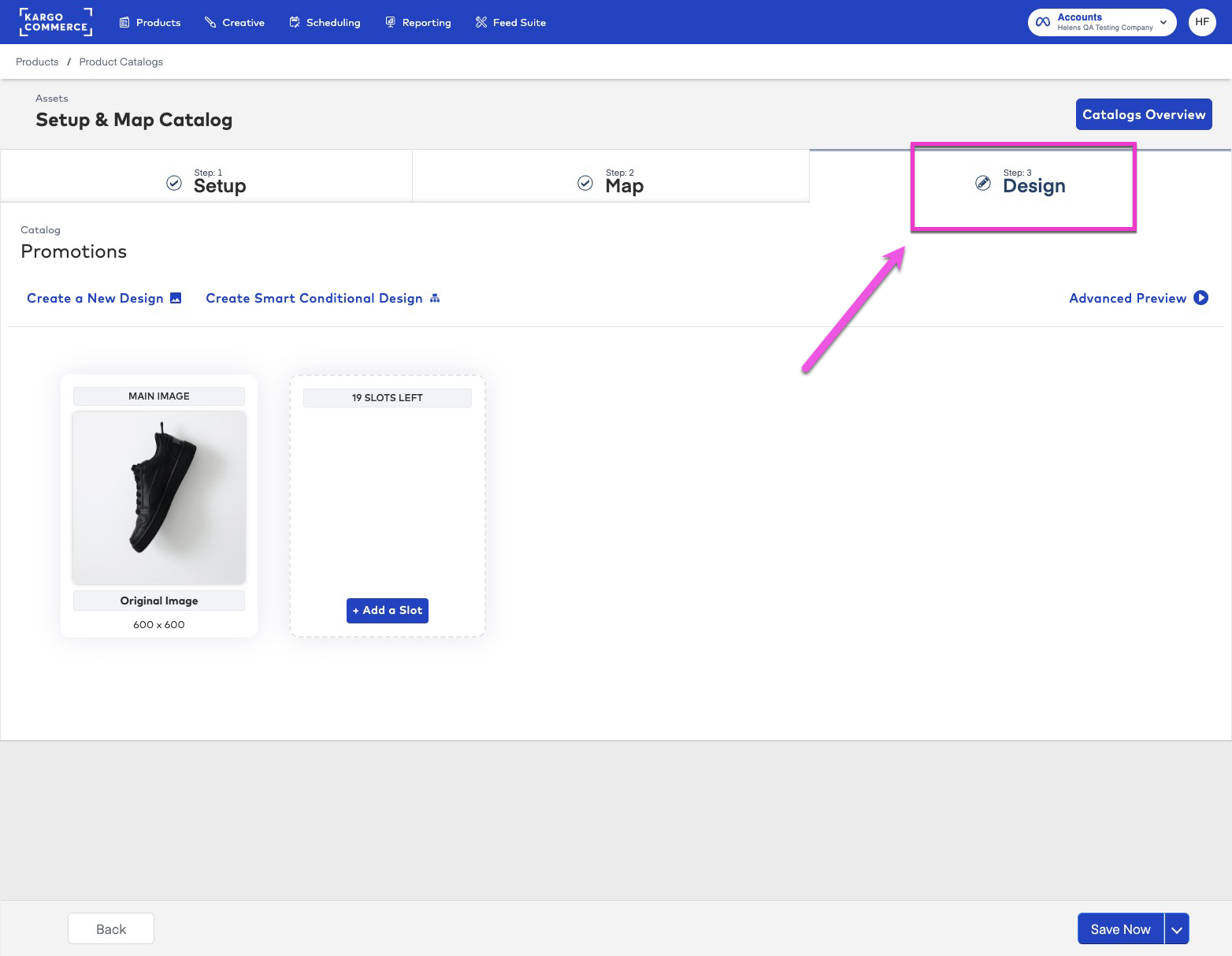The height and width of the screenshot is (956, 1232).
Task: Select the Creative pencil icon in the top nav
Action: pyautogui.click(x=210, y=22)
